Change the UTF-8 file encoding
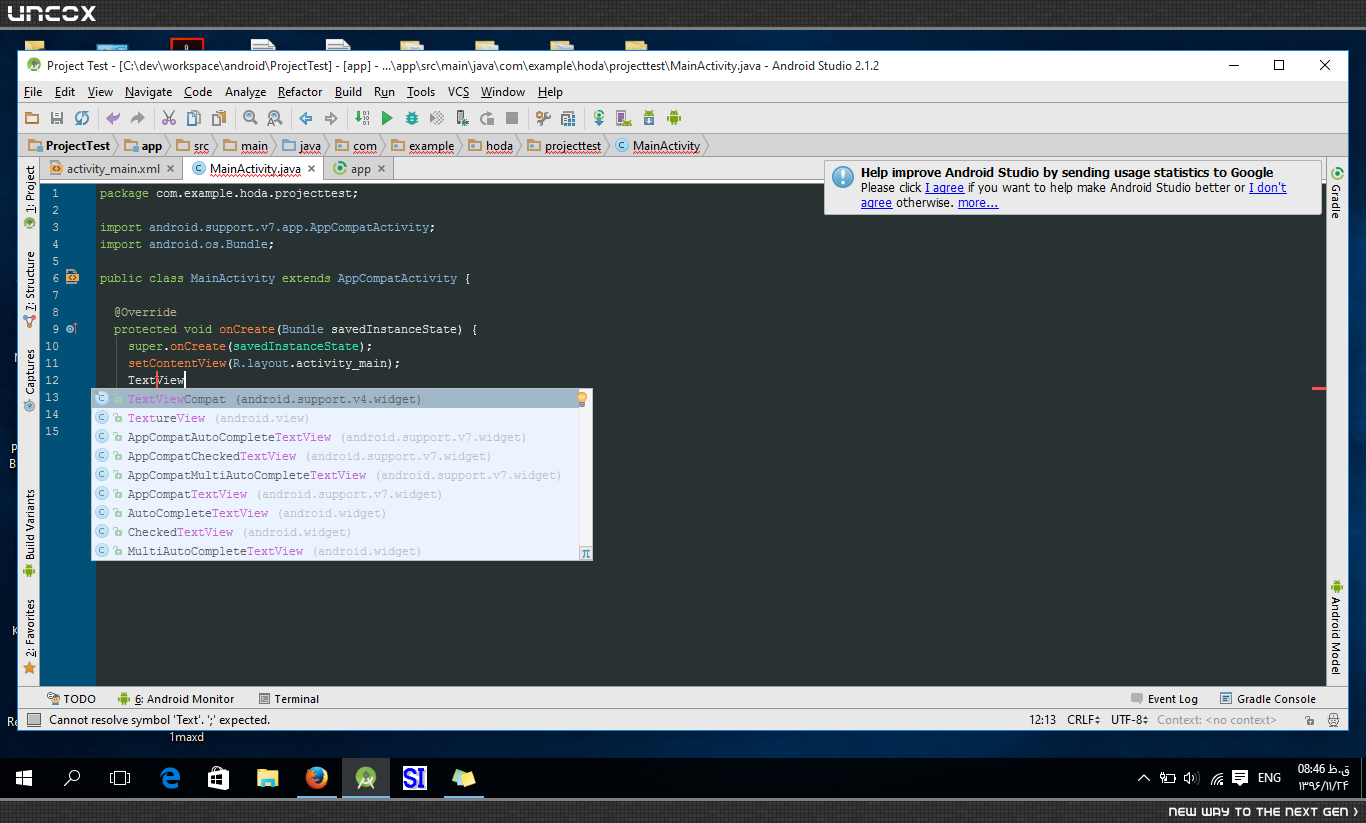The height and width of the screenshot is (823, 1366). click(1129, 720)
